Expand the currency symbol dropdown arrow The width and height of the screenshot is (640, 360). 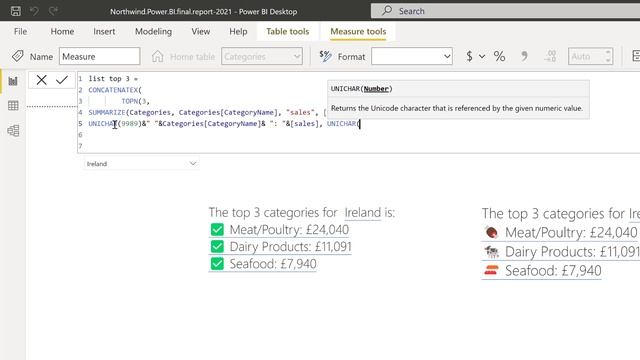point(482,56)
